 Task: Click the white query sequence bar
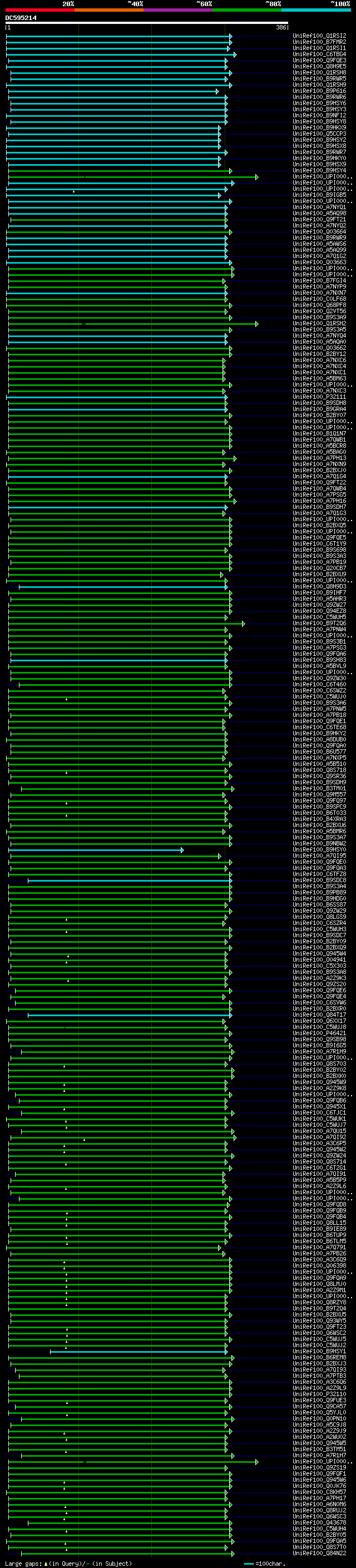coord(147,23)
